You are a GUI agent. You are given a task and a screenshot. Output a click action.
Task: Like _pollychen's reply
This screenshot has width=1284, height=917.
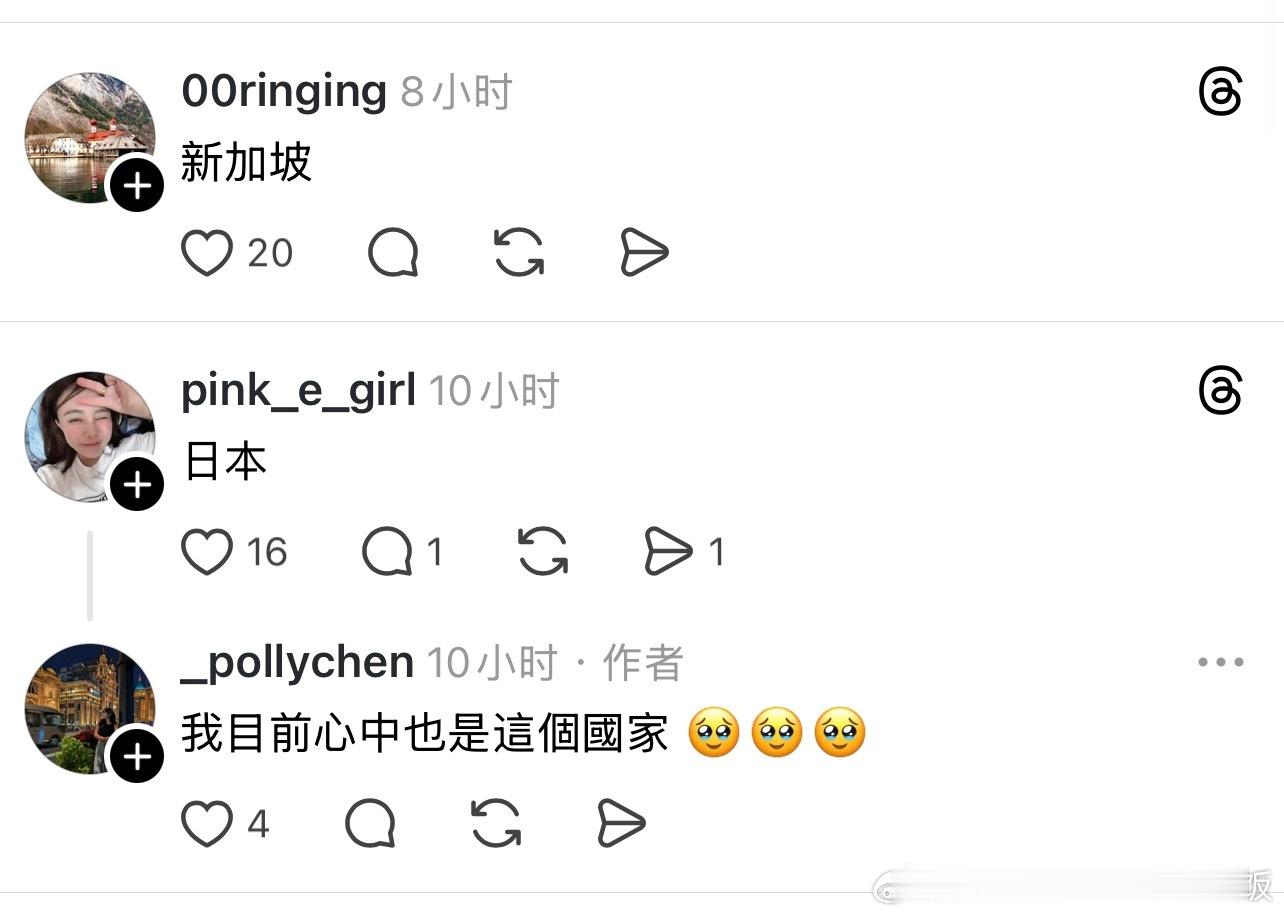tap(207, 825)
